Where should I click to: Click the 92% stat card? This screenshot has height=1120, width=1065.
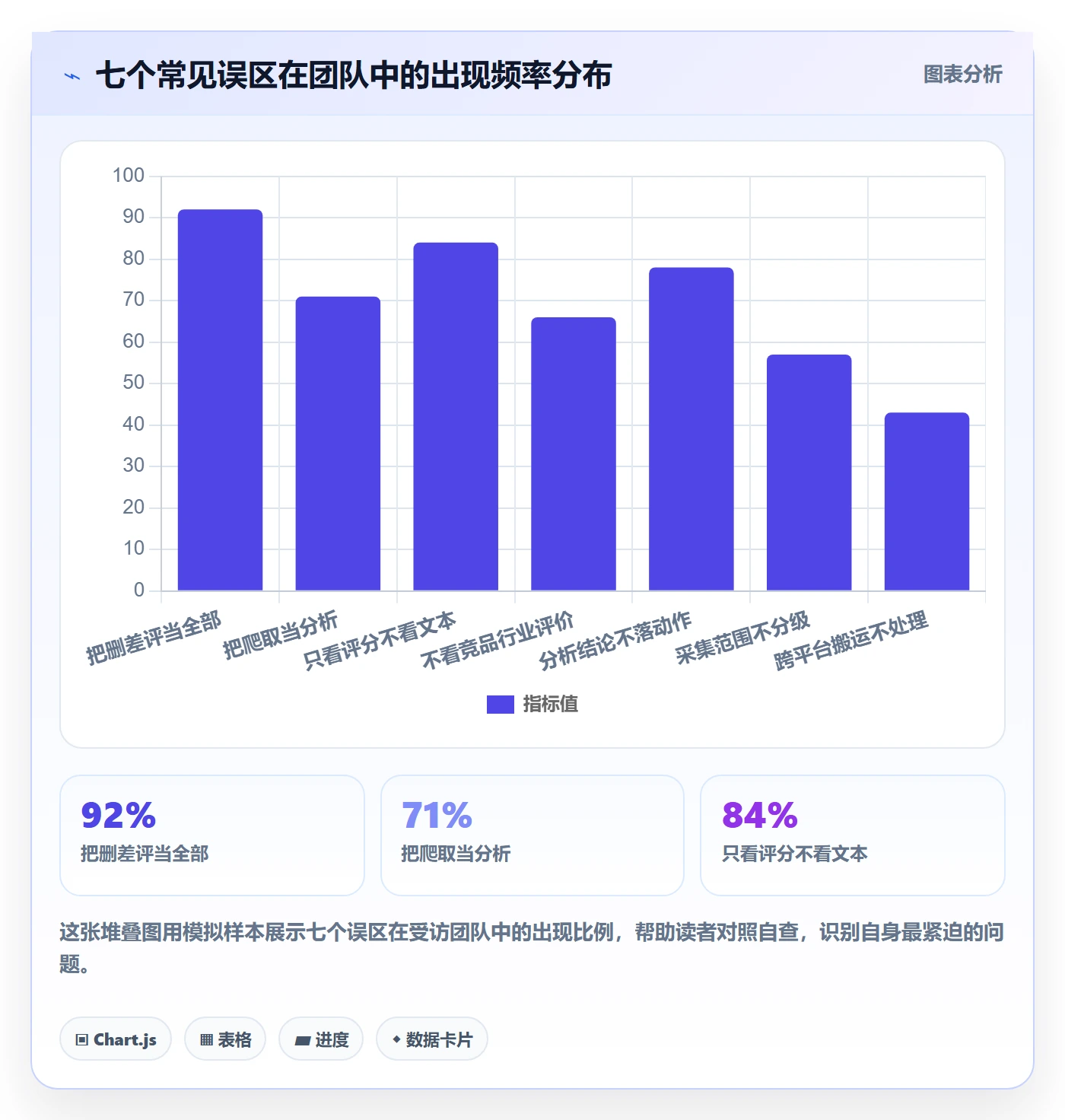click(x=212, y=835)
